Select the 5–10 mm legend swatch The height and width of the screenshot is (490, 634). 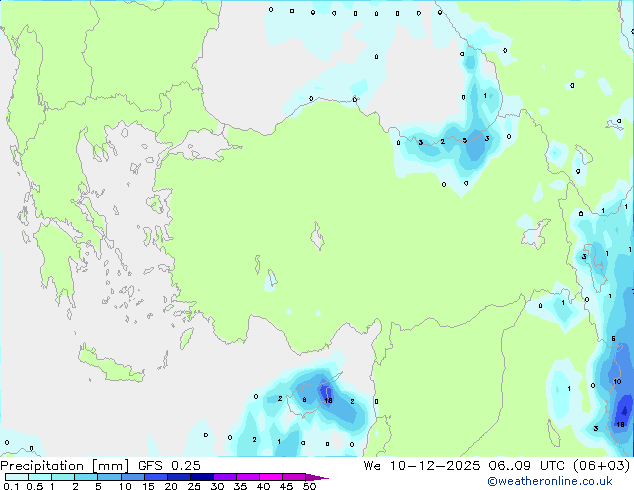point(110,477)
